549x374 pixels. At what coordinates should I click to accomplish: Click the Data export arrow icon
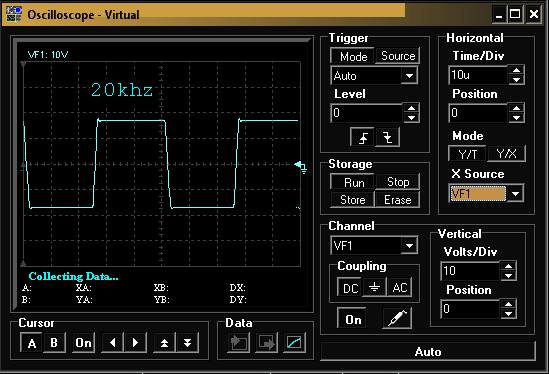click(x=266, y=342)
